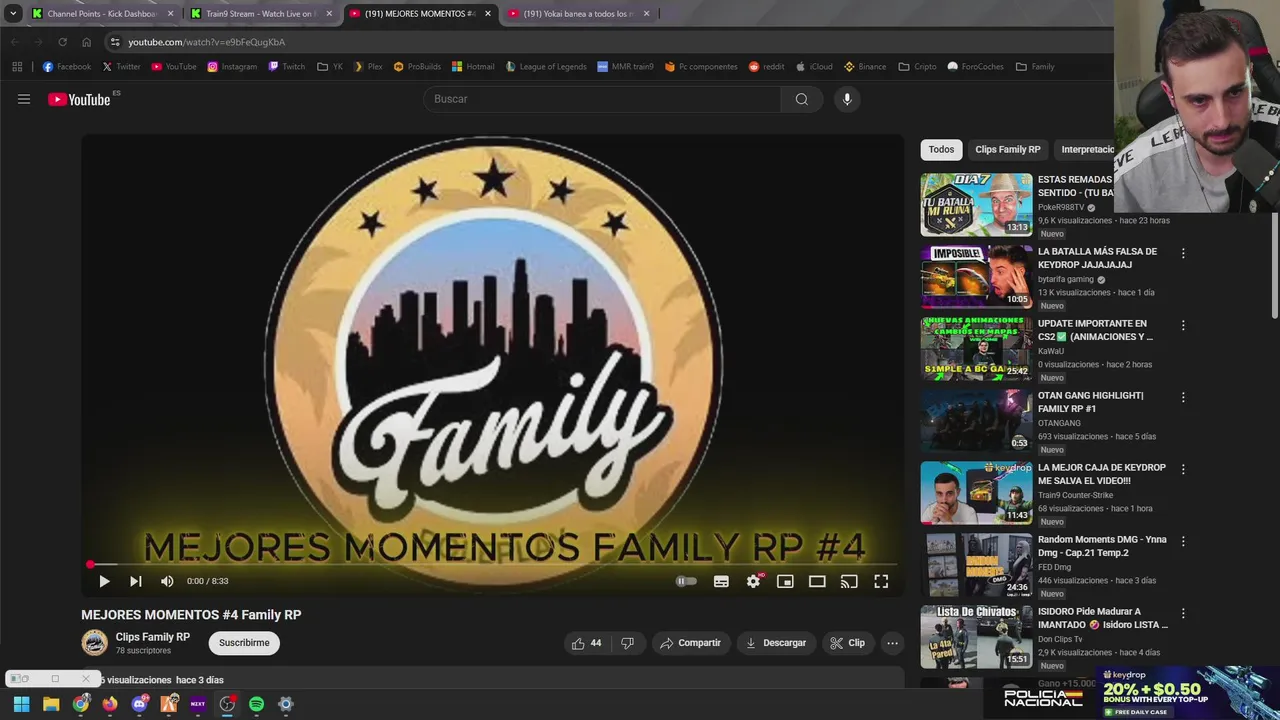Viewport: 1280px width, 720px height.
Task: Open options for ISIDORO Pide Madurar video
Action: pos(1183,614)
